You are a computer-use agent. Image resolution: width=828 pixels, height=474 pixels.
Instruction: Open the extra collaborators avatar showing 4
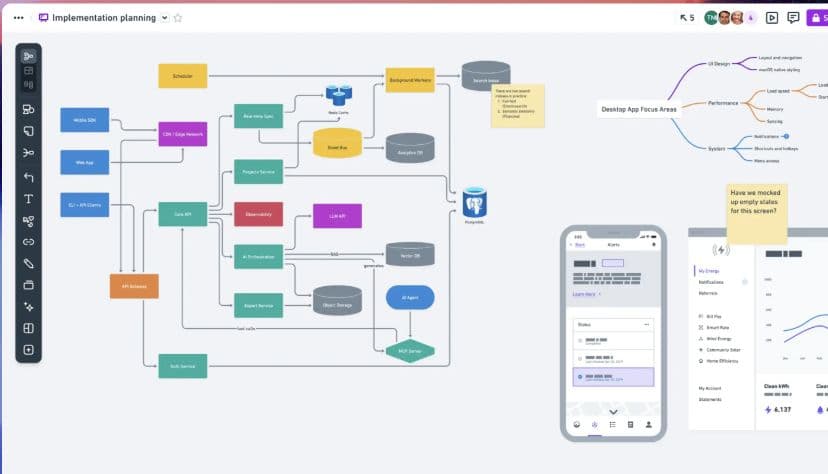point(750,18)
